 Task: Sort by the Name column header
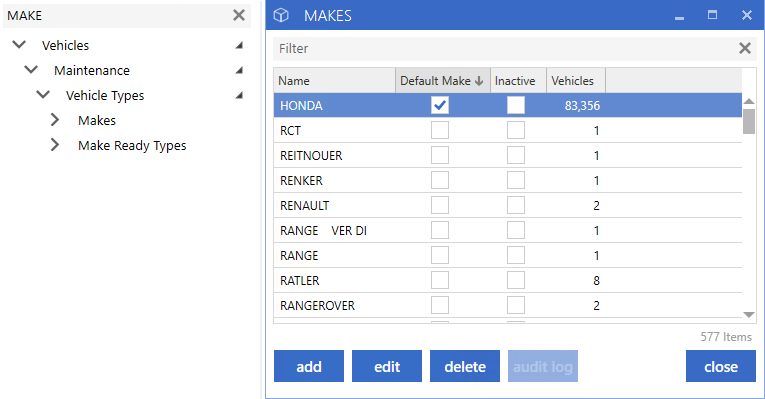(x=334, y=80)
